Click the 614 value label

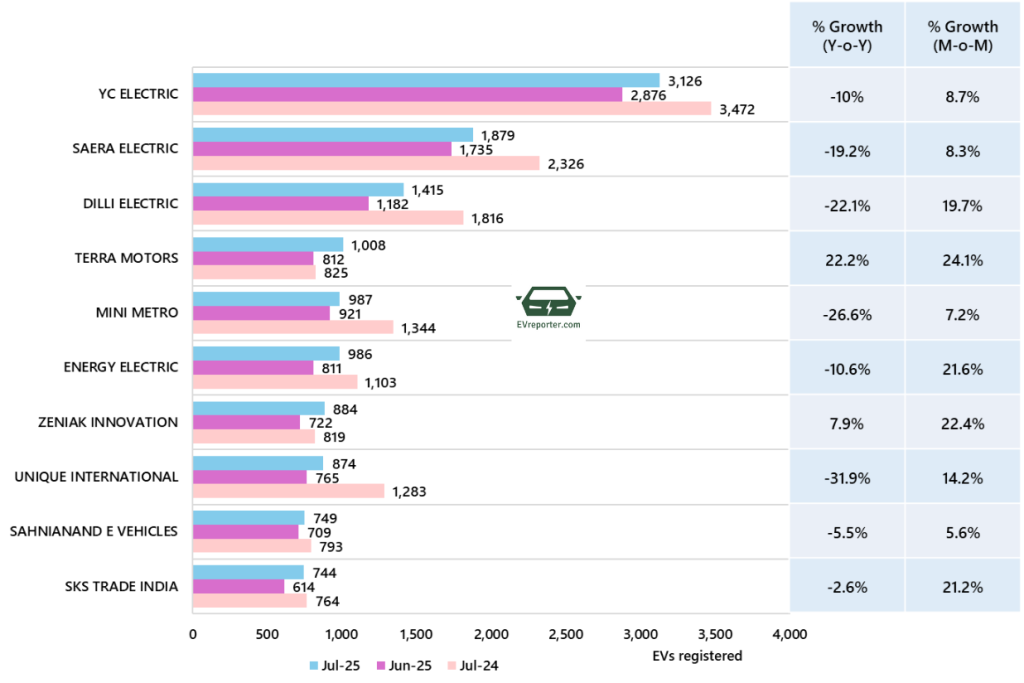(304, 588)
